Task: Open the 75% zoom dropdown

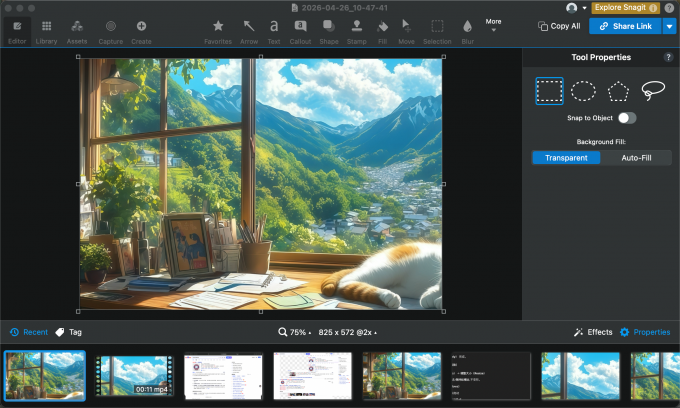Action: coord(295,332)
